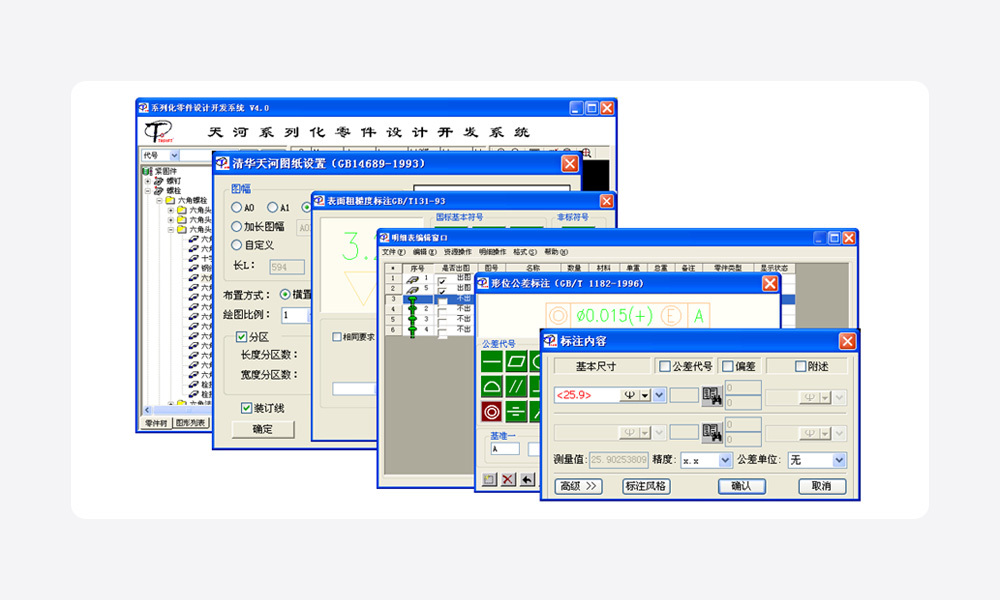
Task: Click the part icon in BOM row 1
Action: pyautogui.click(x=413, y=279)
